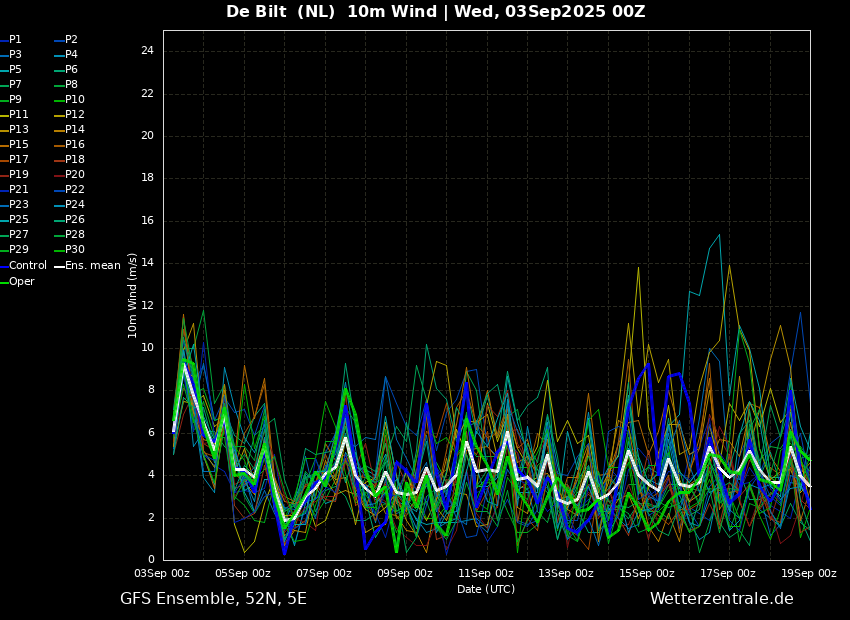
Task: Click the 11Sep 00z x-axis label
Action: (x=486, y=574)
